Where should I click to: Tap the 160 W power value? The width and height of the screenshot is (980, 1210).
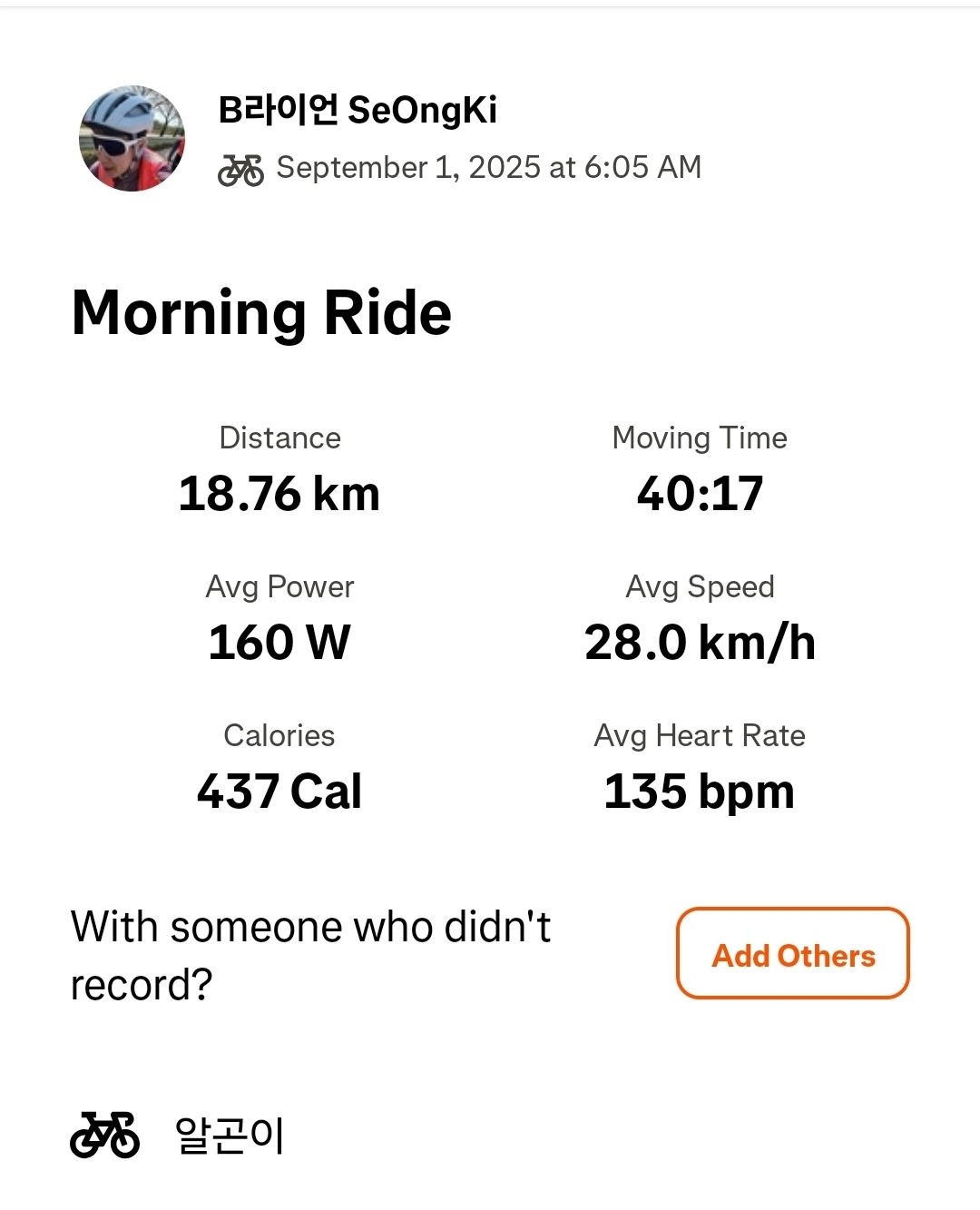click(x=279, y=643)
